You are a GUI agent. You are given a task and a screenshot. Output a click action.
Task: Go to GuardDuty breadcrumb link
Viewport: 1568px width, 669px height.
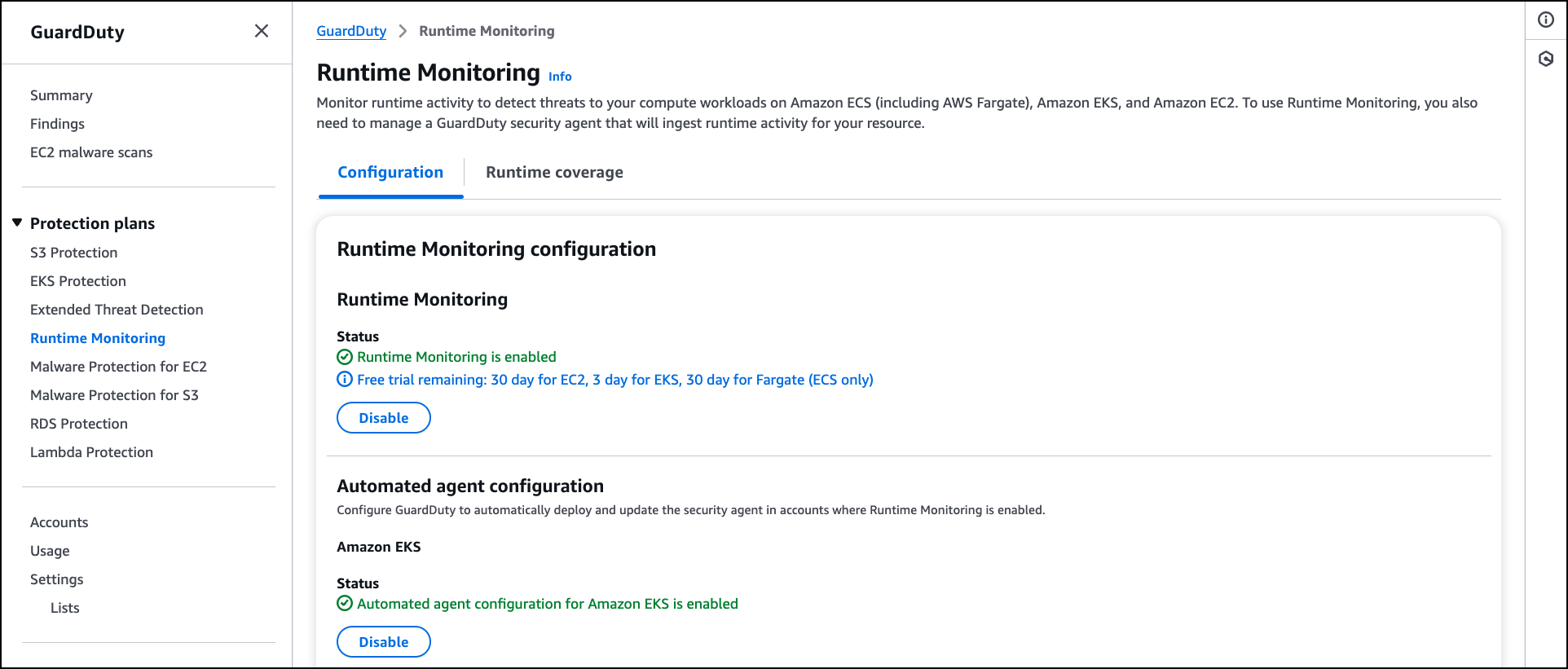click(351, 31)
